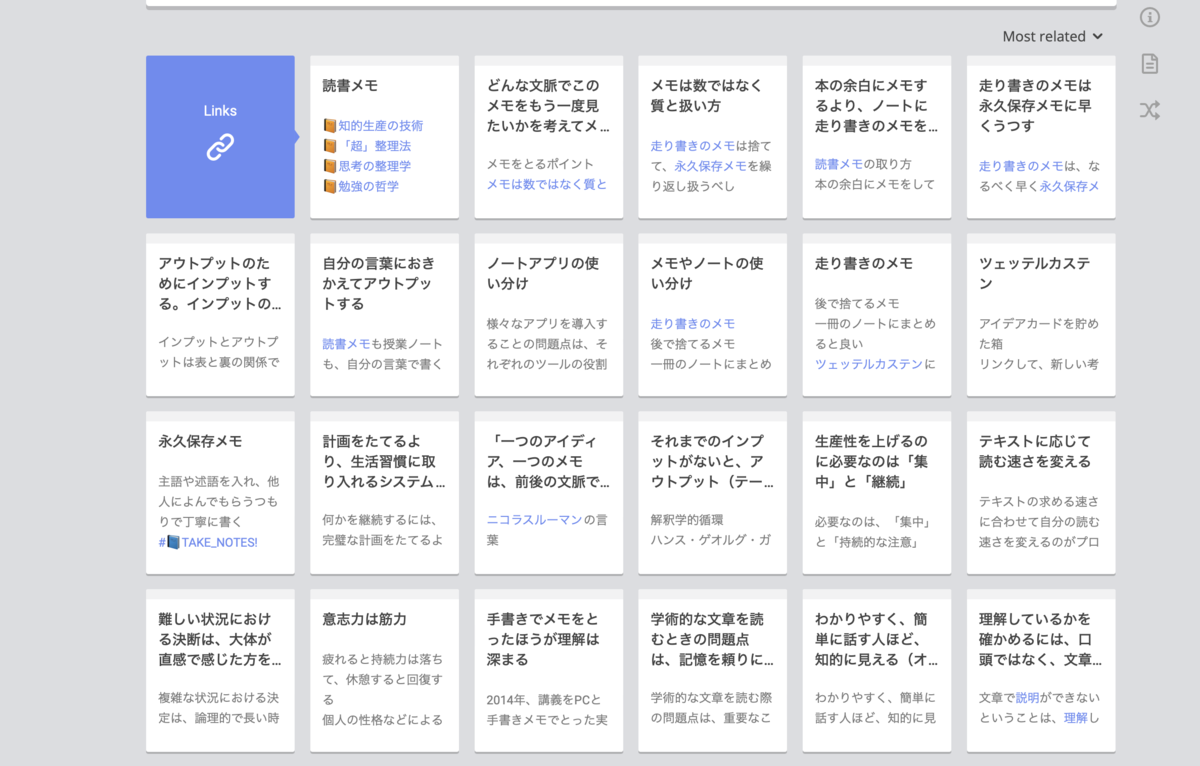Follow the 勉強の哲学 link
This screenshot has height=766, width=1200.
(x=368, y=186)
